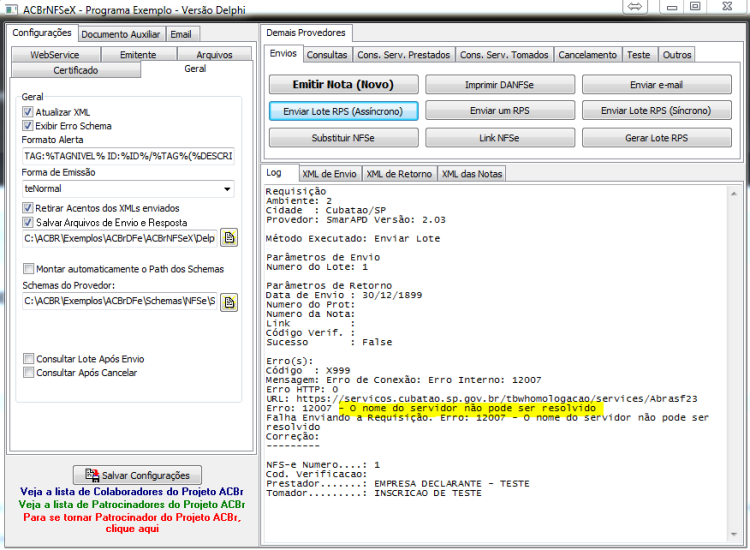Uncheck Salvar Arquivos de Envio e Resposta
The width and height of the screenshot is (750, 550).
click(x=28, y=222)
